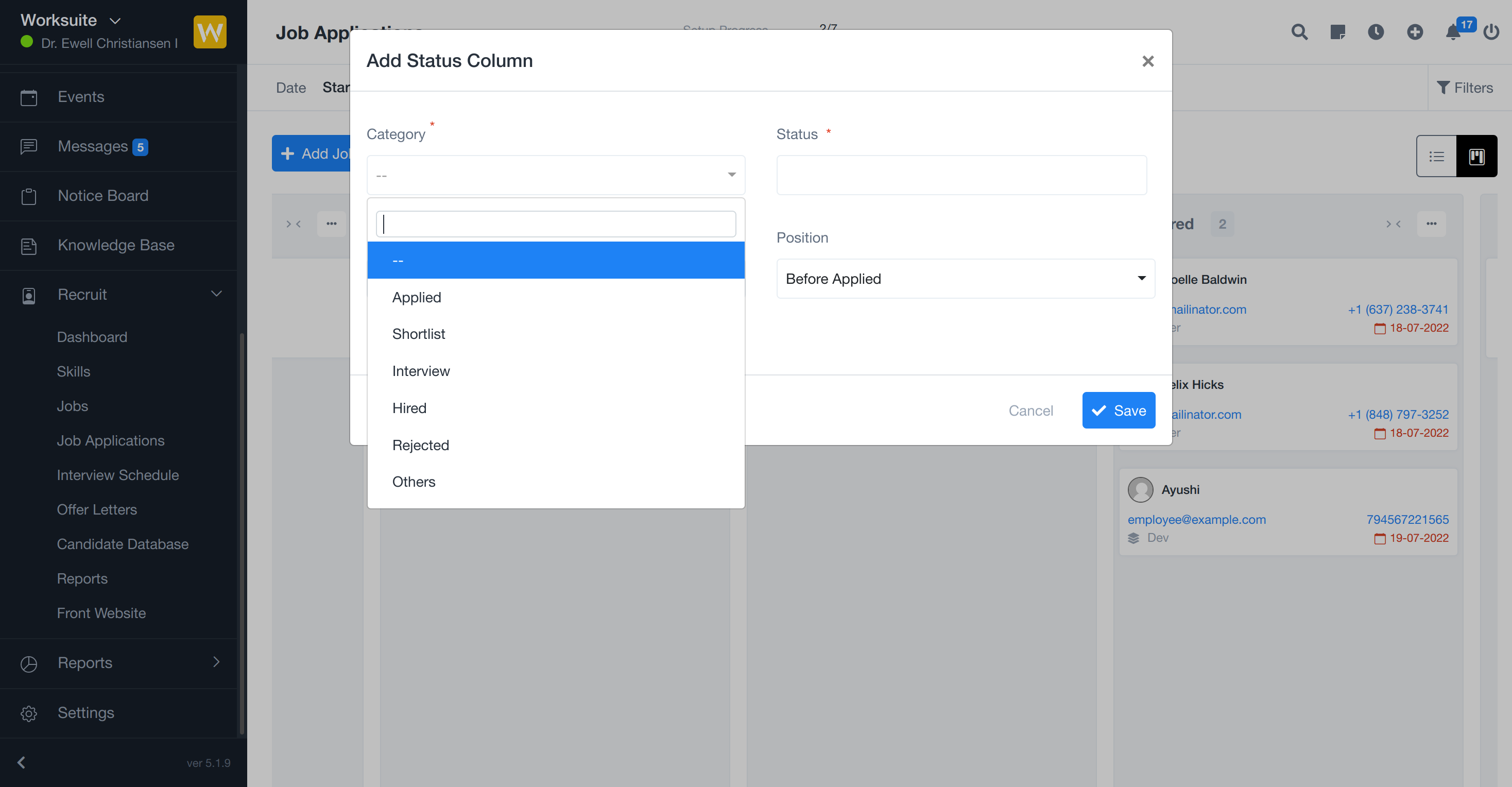Open notifications bell with 17 badge
1512x787 pixels.
1453,32
